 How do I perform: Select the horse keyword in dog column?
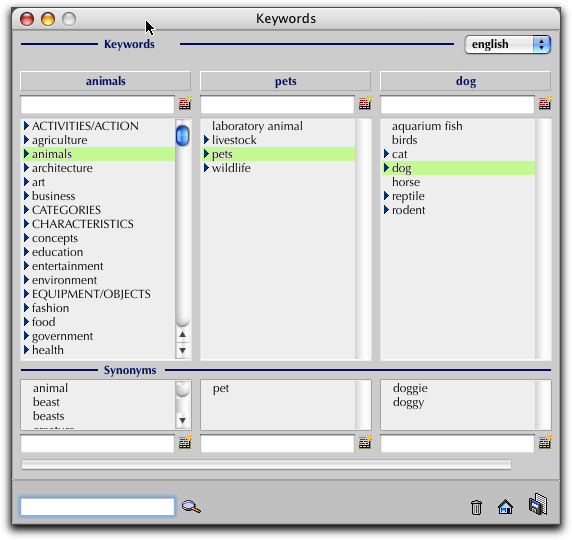pos(406,182)
